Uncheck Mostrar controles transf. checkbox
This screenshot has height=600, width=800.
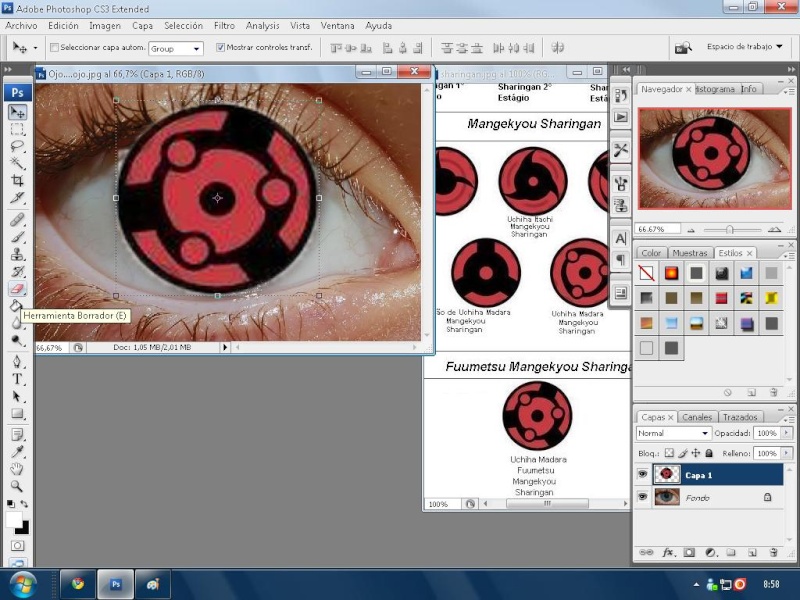click(x=220, y=47)
